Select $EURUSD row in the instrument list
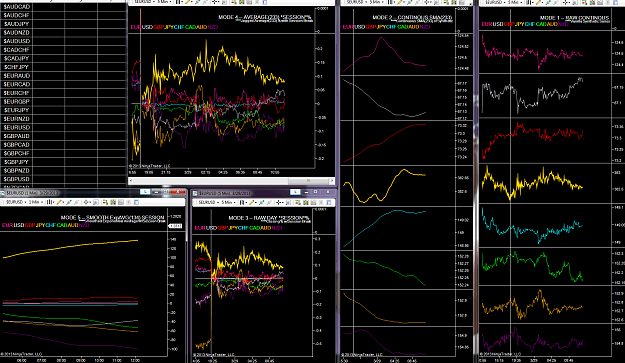The image size is (625, 363). coord(63,128)
